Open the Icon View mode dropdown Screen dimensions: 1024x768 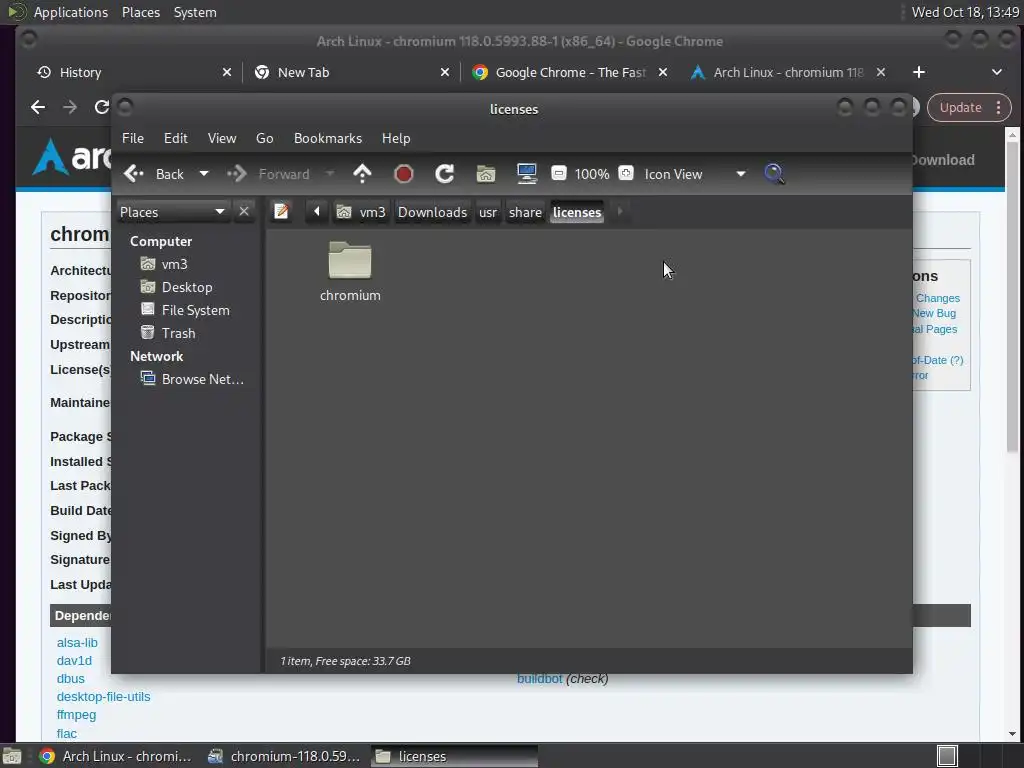pyautogui.click(x=695, y=174)
